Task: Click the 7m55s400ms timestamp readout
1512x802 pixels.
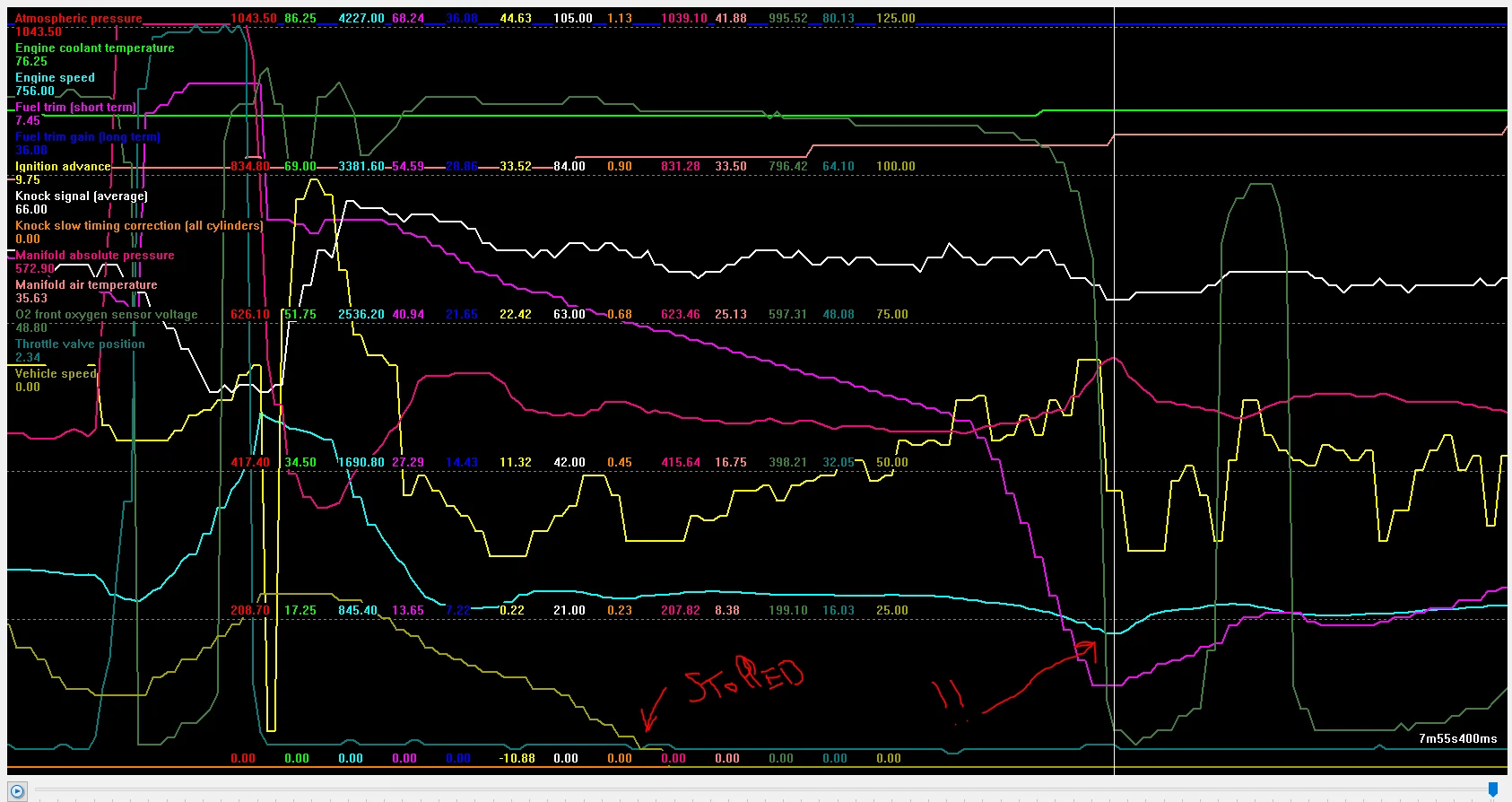Action: 1457,738
